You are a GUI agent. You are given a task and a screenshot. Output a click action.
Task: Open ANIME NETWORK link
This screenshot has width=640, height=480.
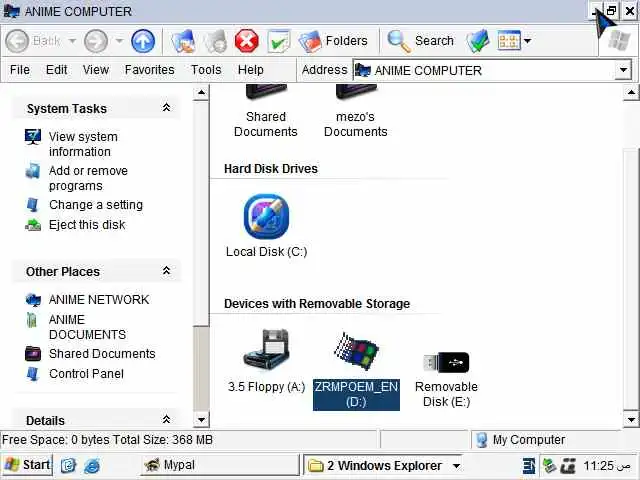pyautogui.click(x=99, y=300)
